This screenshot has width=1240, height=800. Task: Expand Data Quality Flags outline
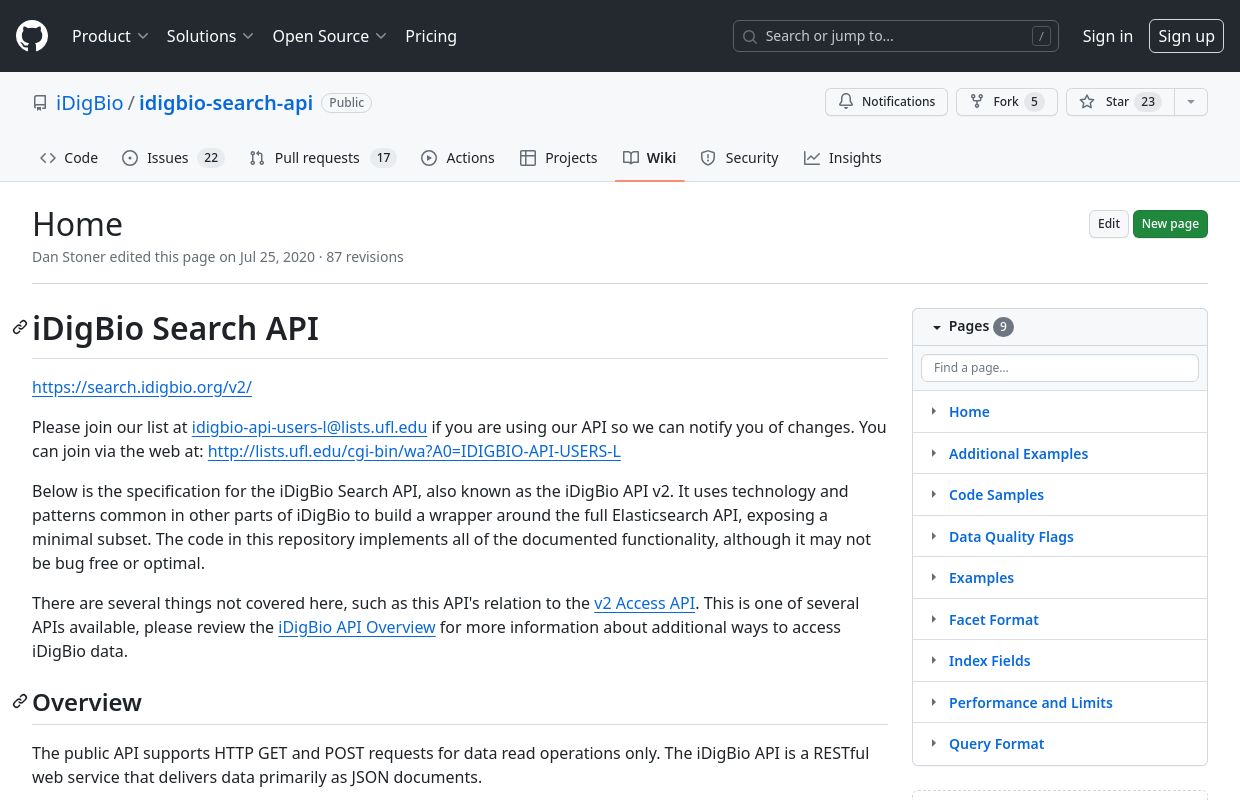click(934, 536)
